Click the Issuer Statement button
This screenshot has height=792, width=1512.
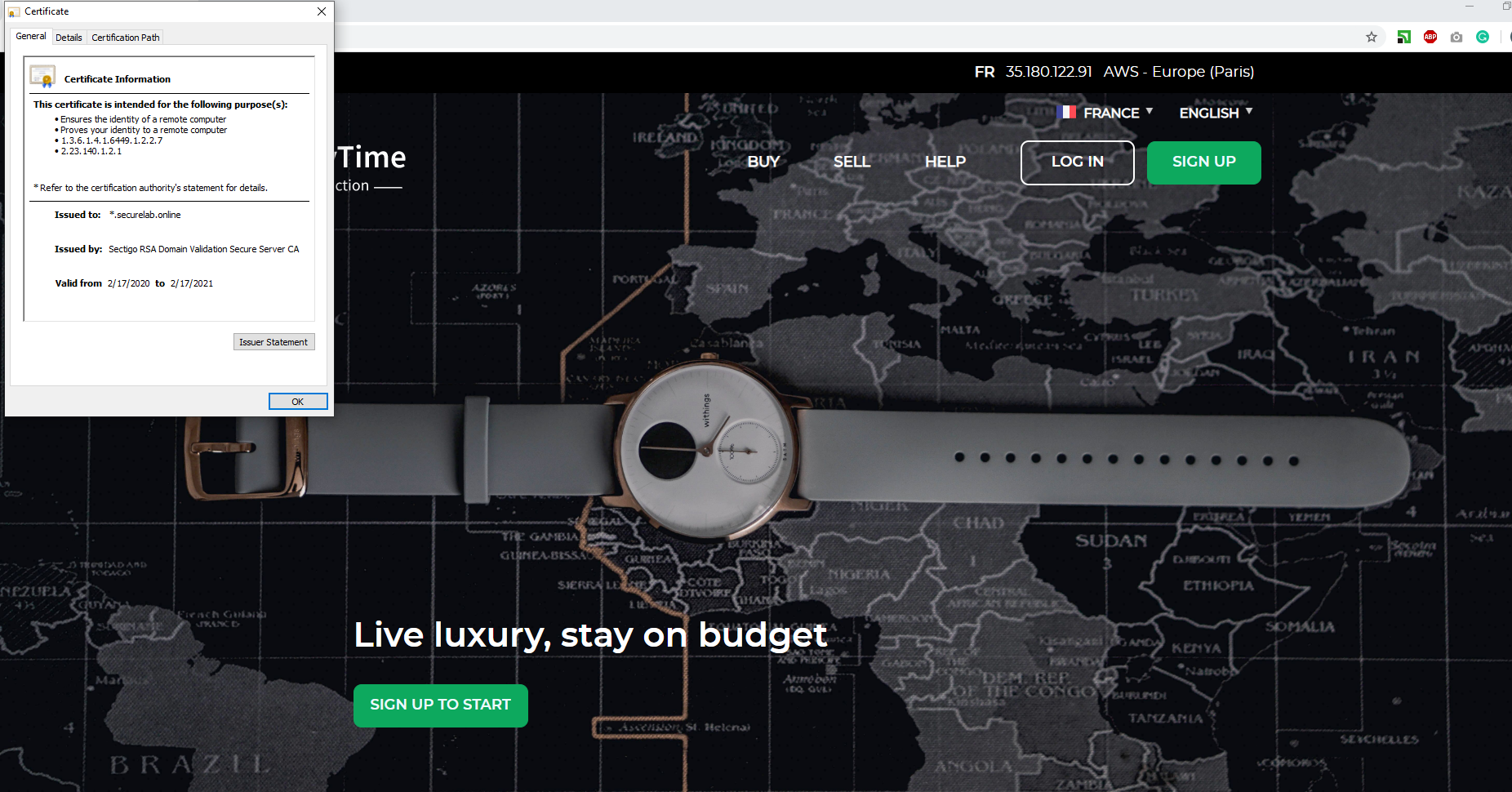tap(274, 342)
